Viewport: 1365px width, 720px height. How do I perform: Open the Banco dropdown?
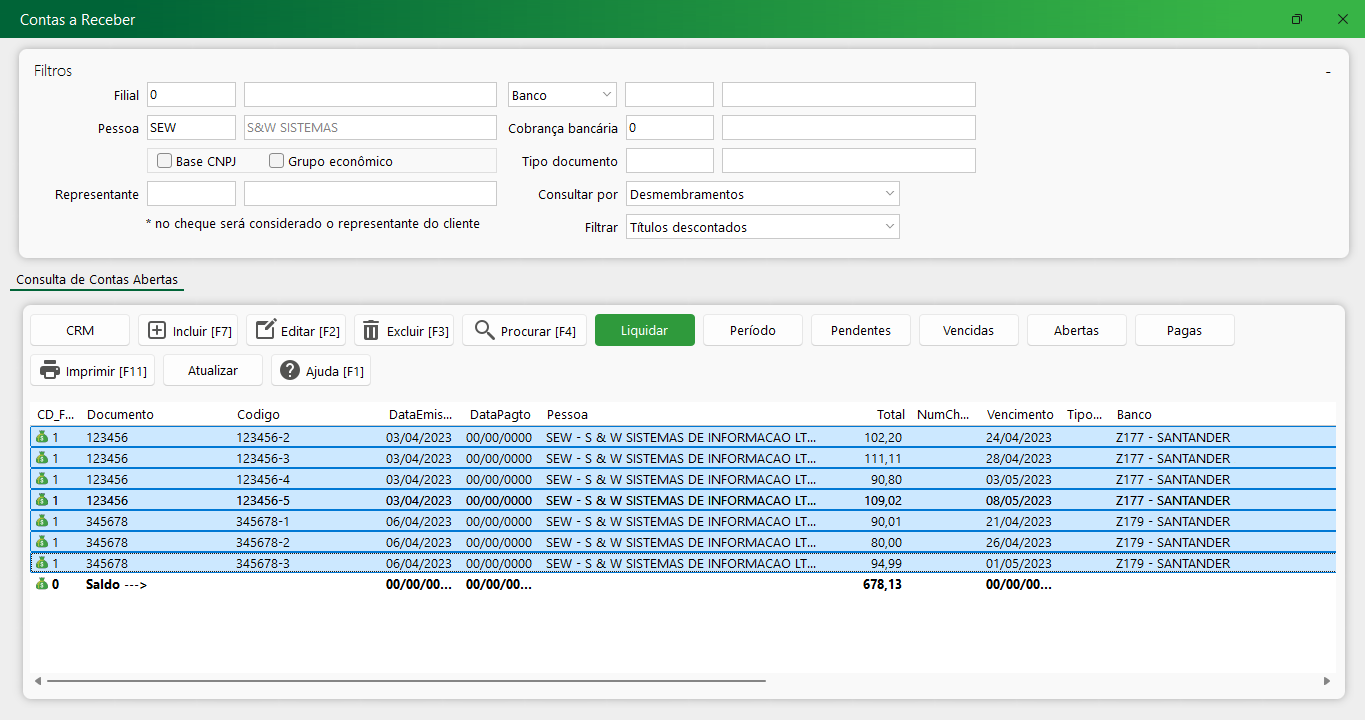pyautogui.click(x=562, y=95)
